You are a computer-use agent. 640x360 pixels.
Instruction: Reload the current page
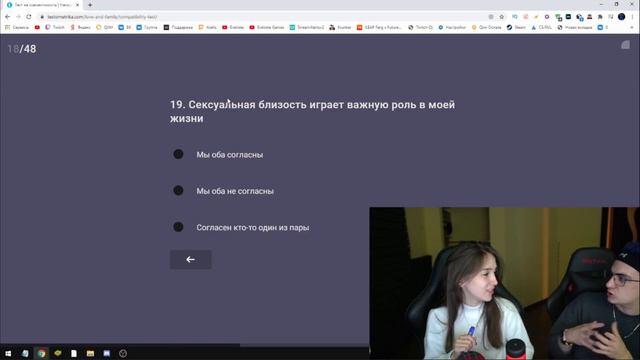29,17
